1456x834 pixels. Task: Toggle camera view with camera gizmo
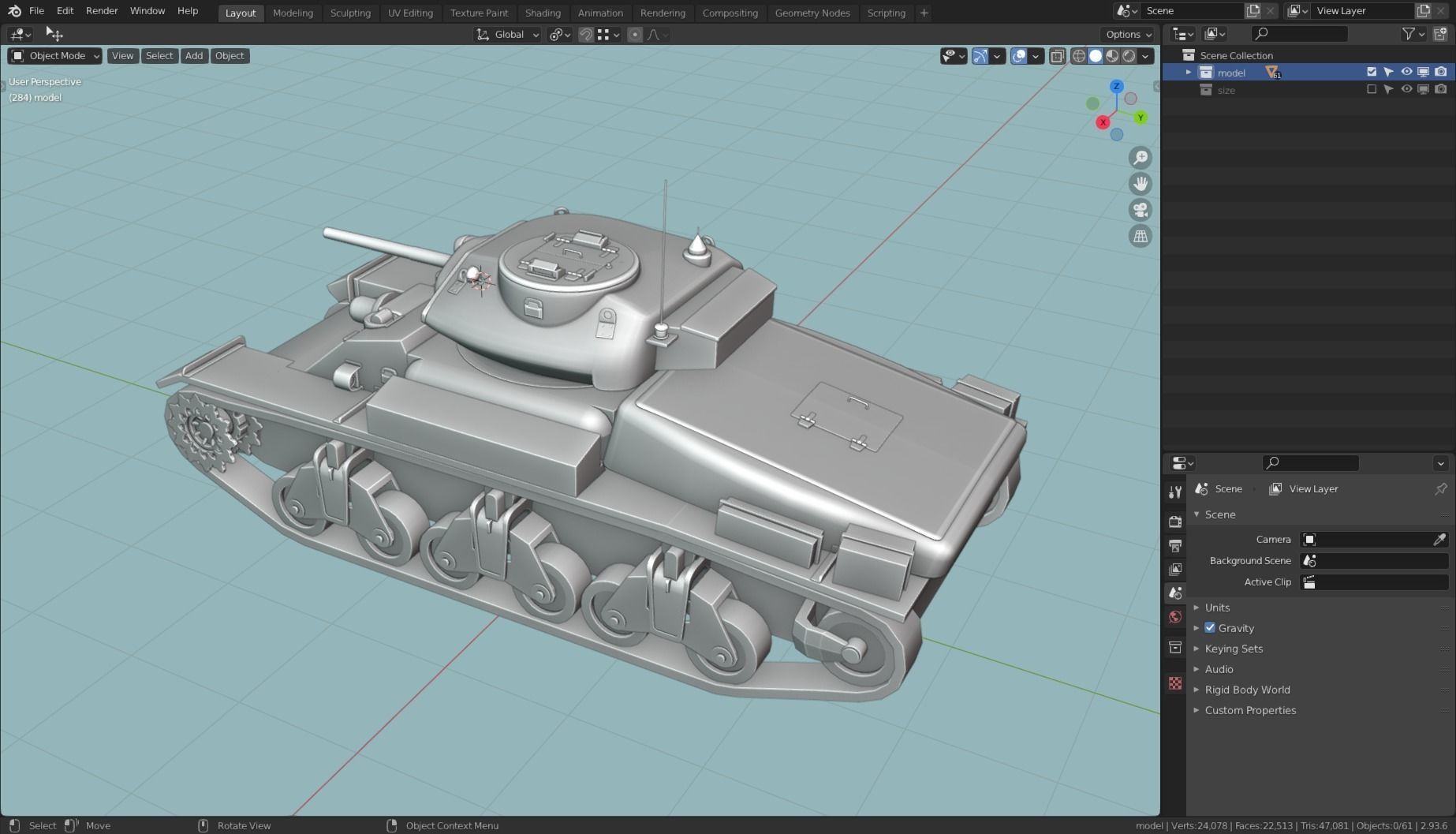coord(1141,210)
